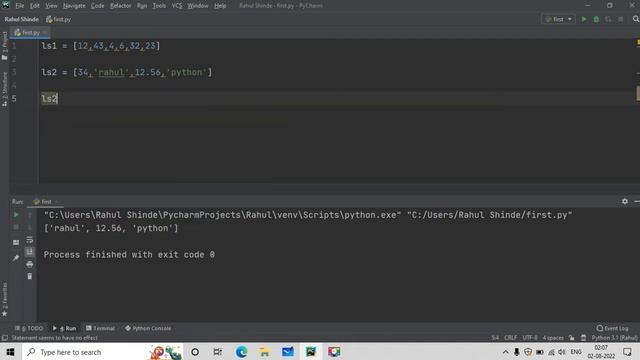The height and width of the screenshot is (360, 640).
Task: Open the File menu
Action: [20, 6]
